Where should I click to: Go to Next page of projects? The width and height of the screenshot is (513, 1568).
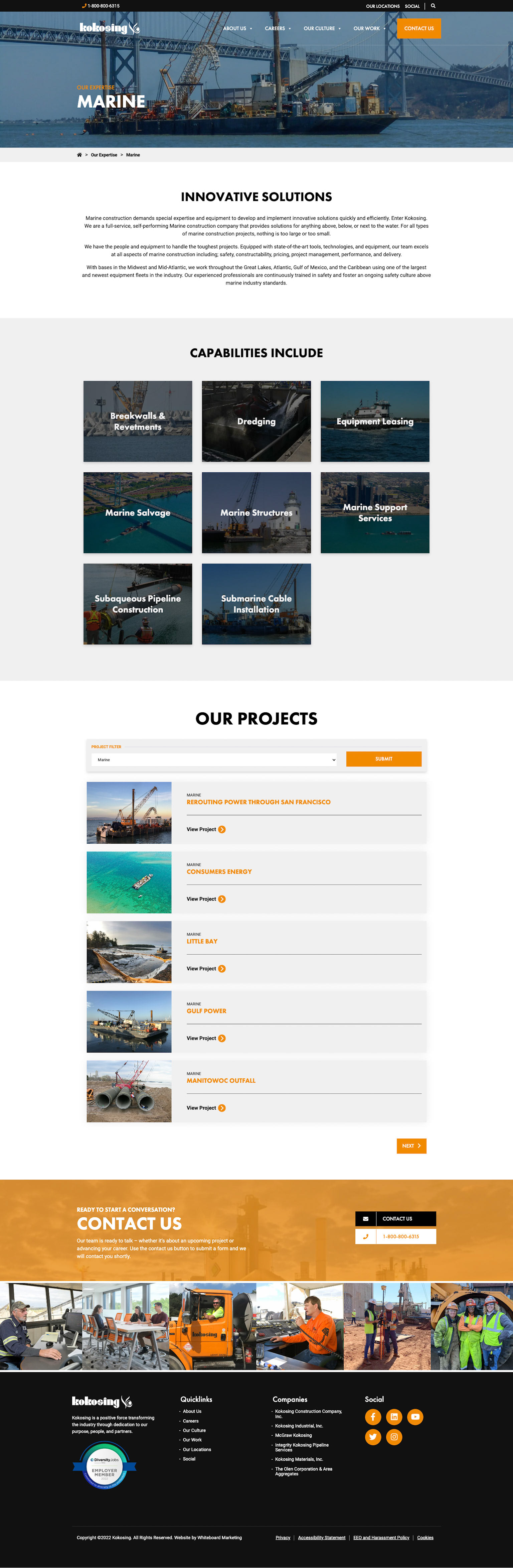coord(411,1145)
